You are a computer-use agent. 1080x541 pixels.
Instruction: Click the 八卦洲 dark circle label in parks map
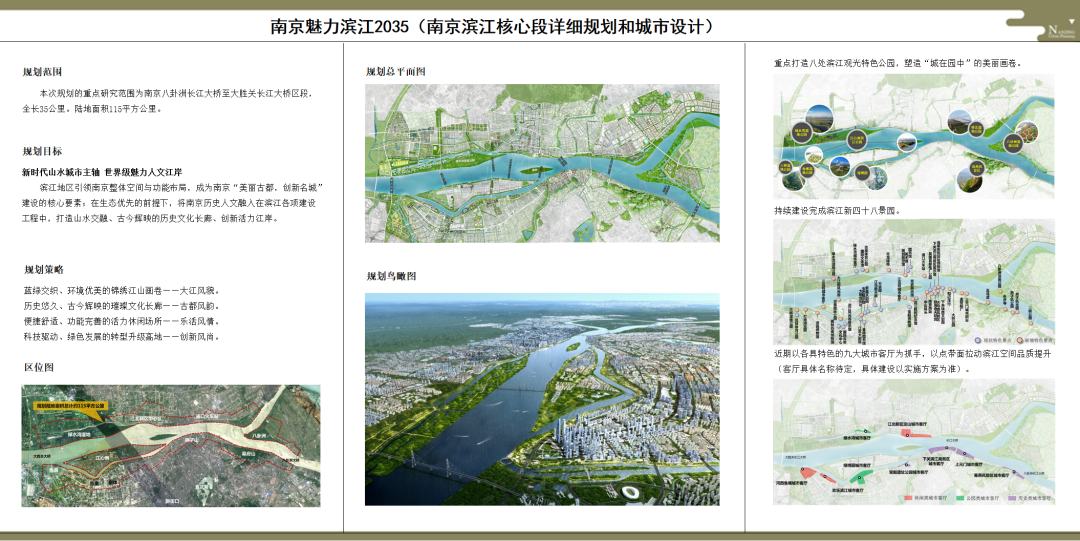click(1013, 143)
